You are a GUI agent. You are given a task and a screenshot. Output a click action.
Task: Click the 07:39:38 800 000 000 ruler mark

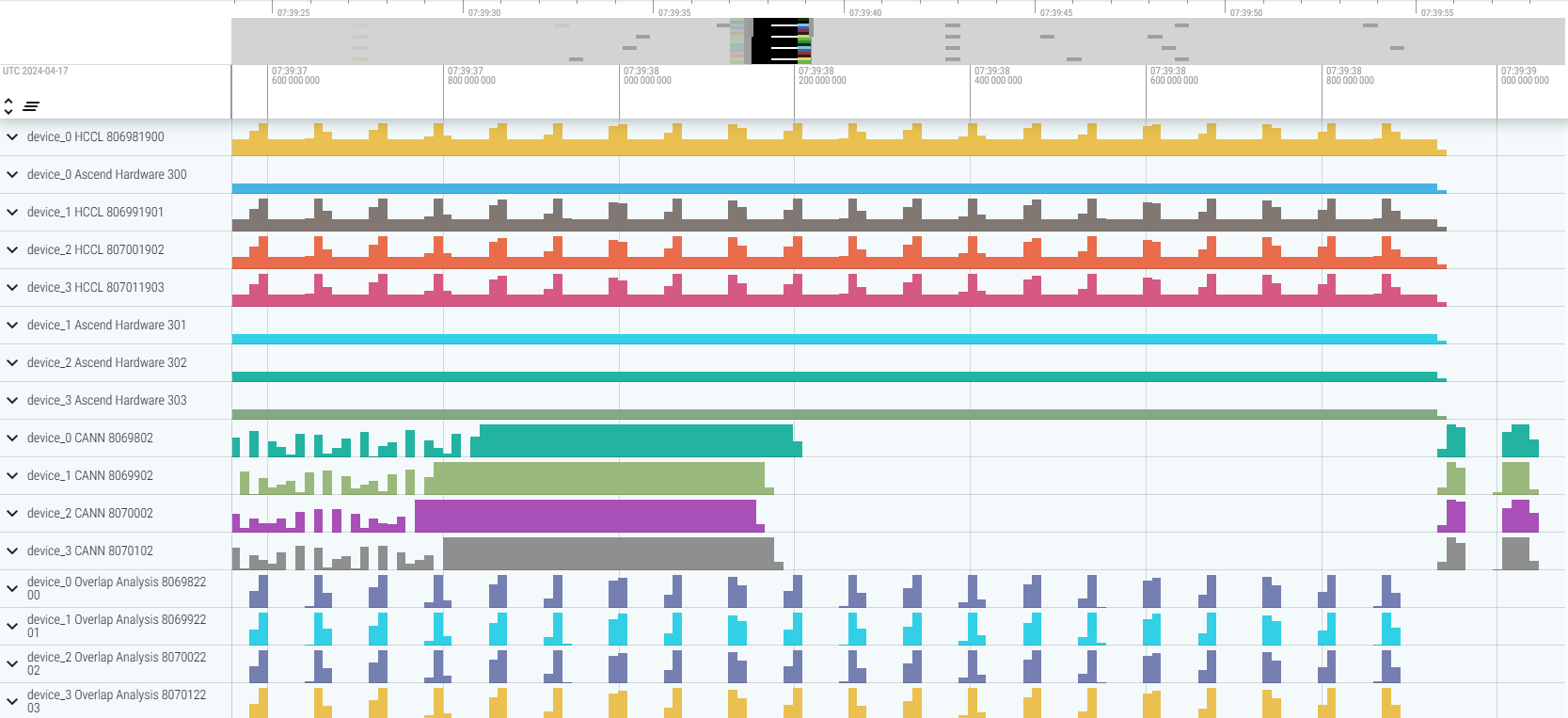tap(1350, 76)
